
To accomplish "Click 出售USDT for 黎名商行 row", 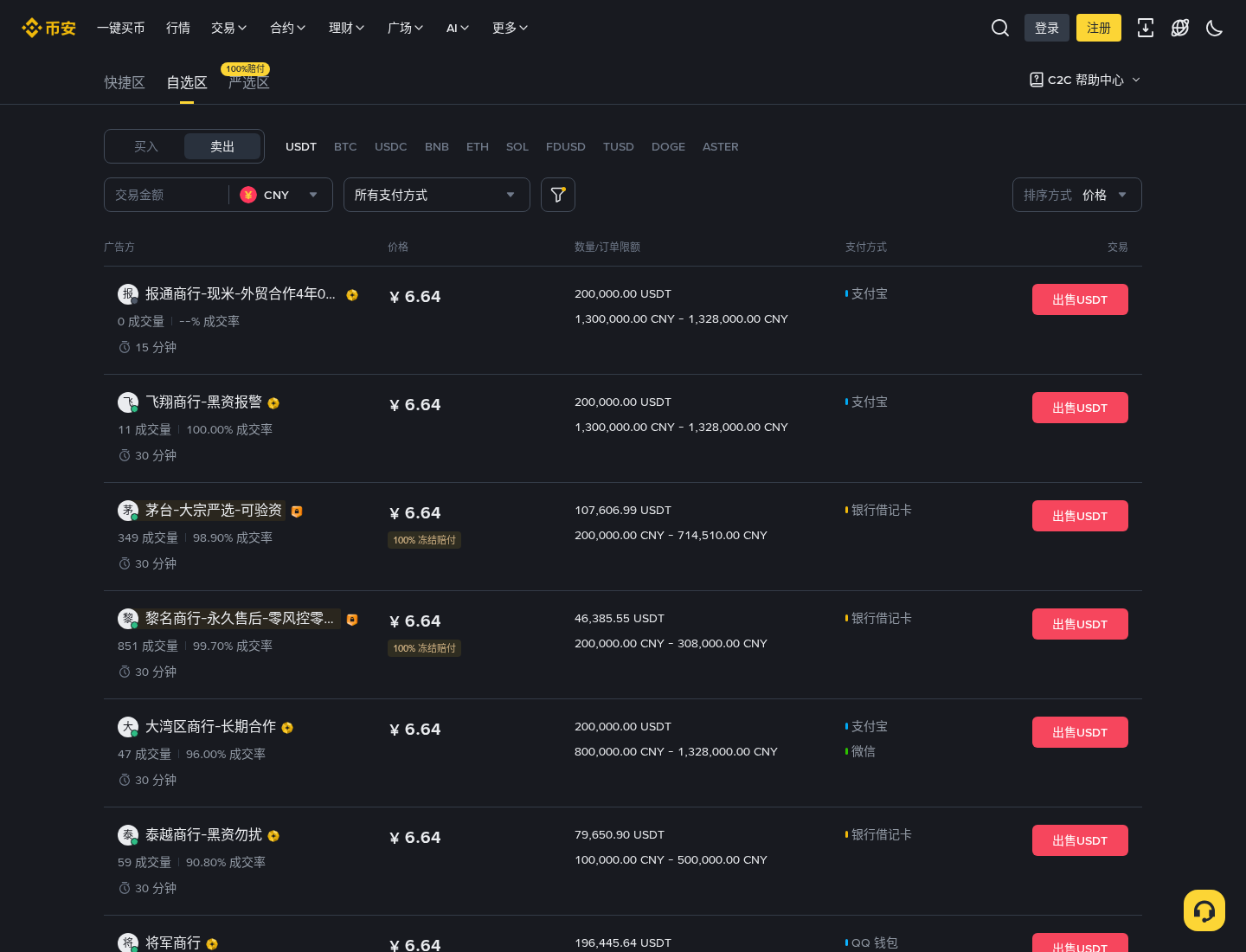I will 1080,624.
